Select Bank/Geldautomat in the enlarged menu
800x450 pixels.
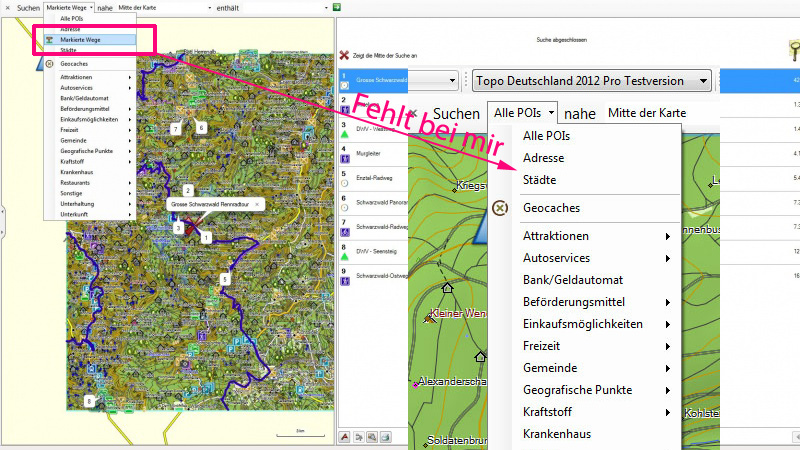point(572,280)
